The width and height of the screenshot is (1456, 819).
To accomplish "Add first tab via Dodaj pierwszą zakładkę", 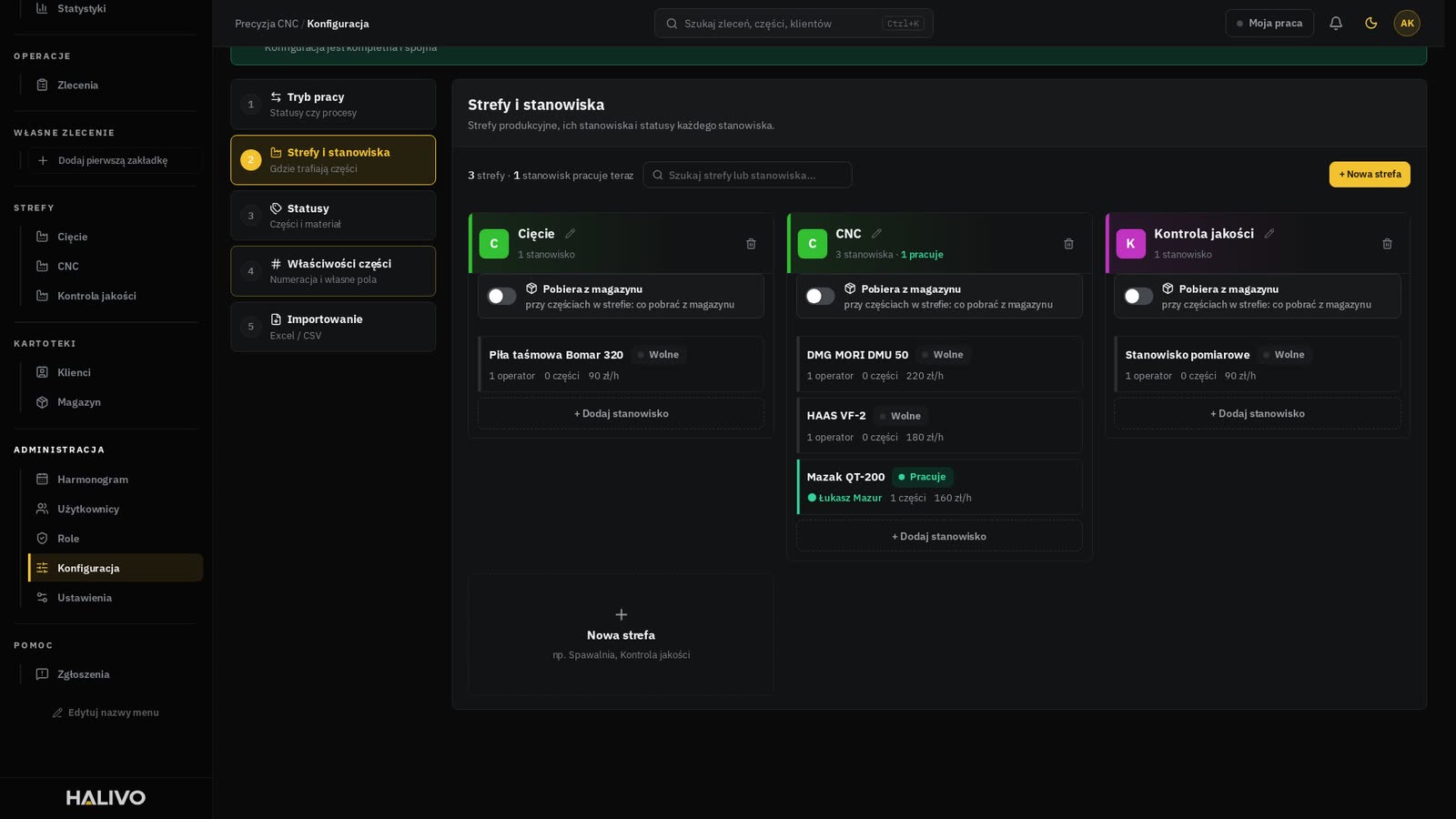I will coord(114,160).
